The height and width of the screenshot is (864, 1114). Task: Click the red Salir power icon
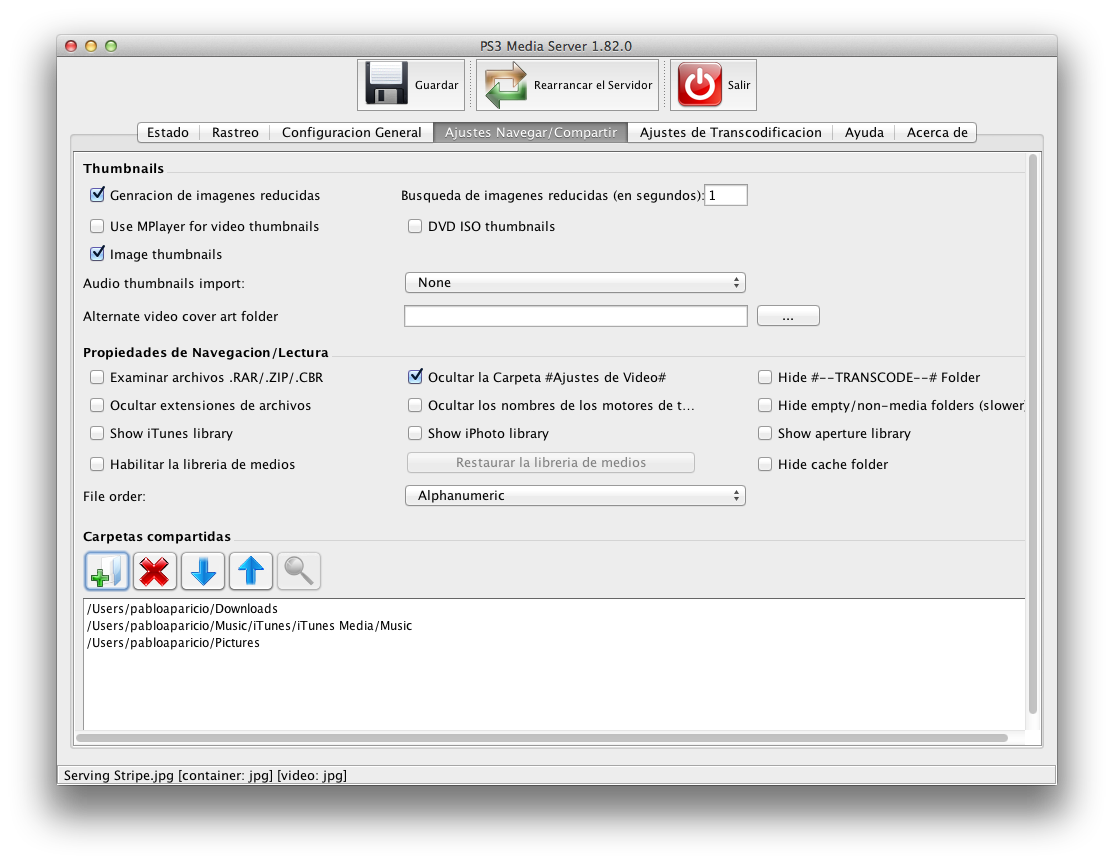click(699, 85)
